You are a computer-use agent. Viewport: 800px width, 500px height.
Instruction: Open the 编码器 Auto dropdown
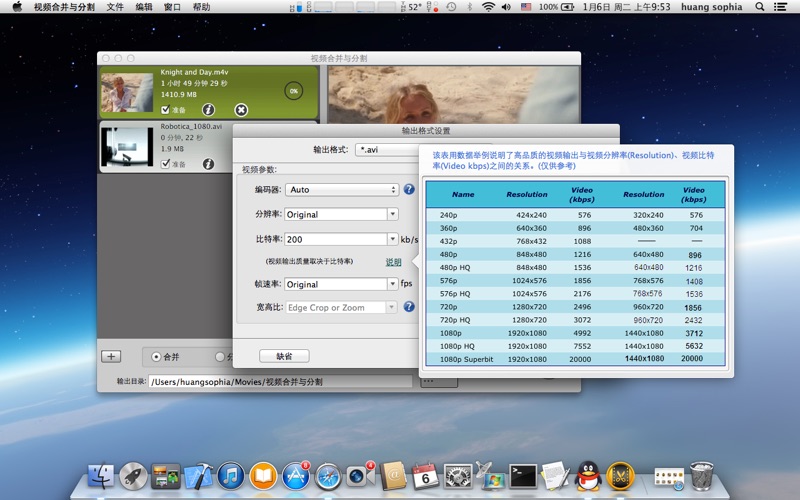(342, 189)
